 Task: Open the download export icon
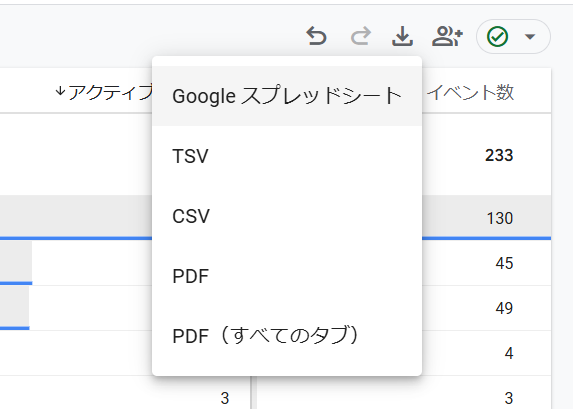tap(402, 36)
